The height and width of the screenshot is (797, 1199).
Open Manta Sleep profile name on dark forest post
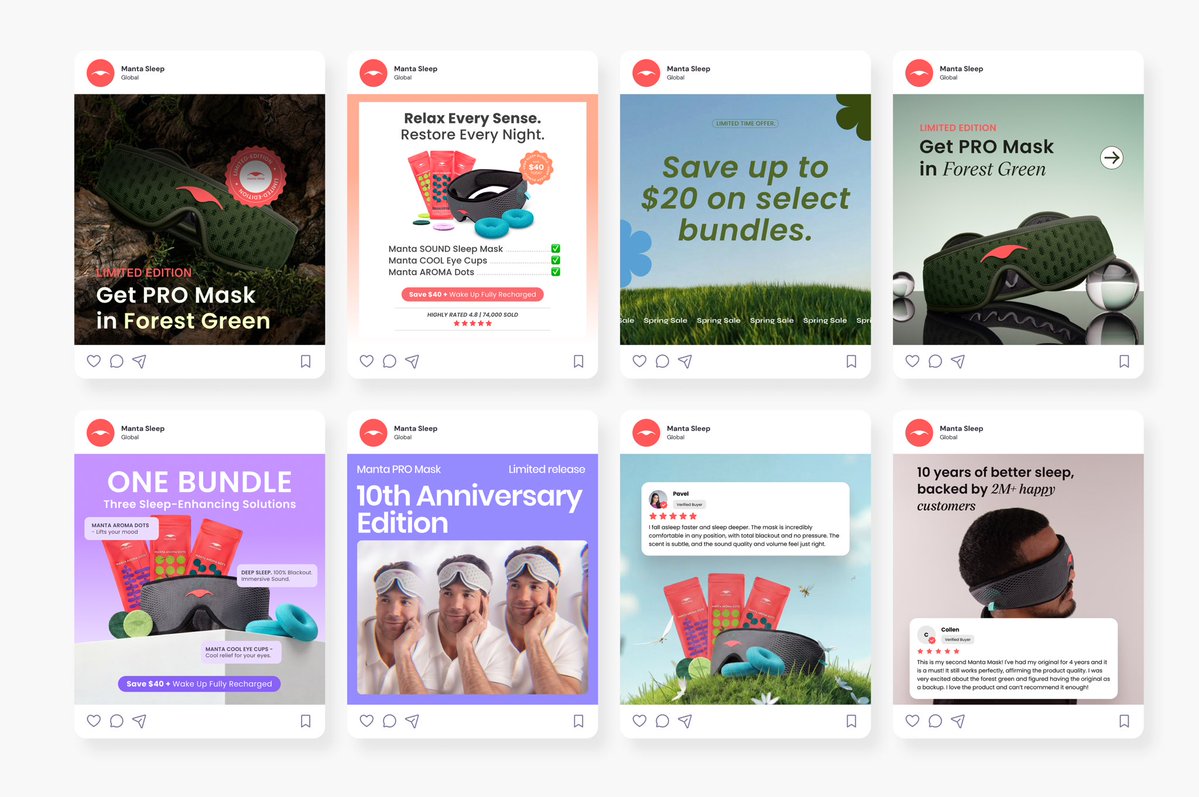tap(142, 69)
